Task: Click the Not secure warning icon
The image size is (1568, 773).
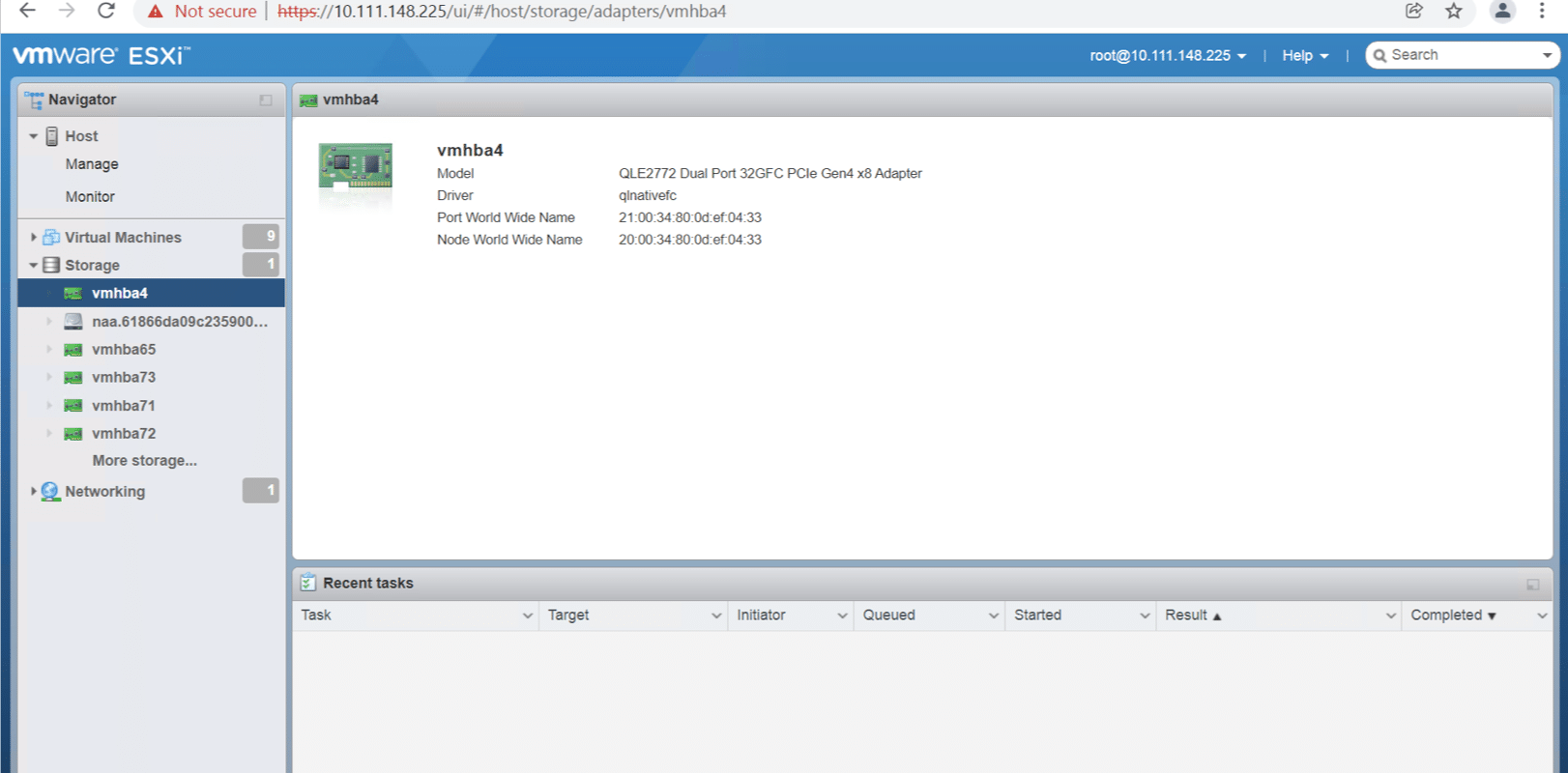Action: (155, 12)
